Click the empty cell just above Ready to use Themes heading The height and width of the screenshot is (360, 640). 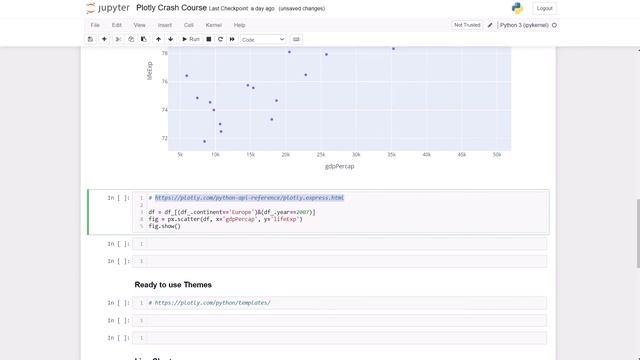coord(340,261)
